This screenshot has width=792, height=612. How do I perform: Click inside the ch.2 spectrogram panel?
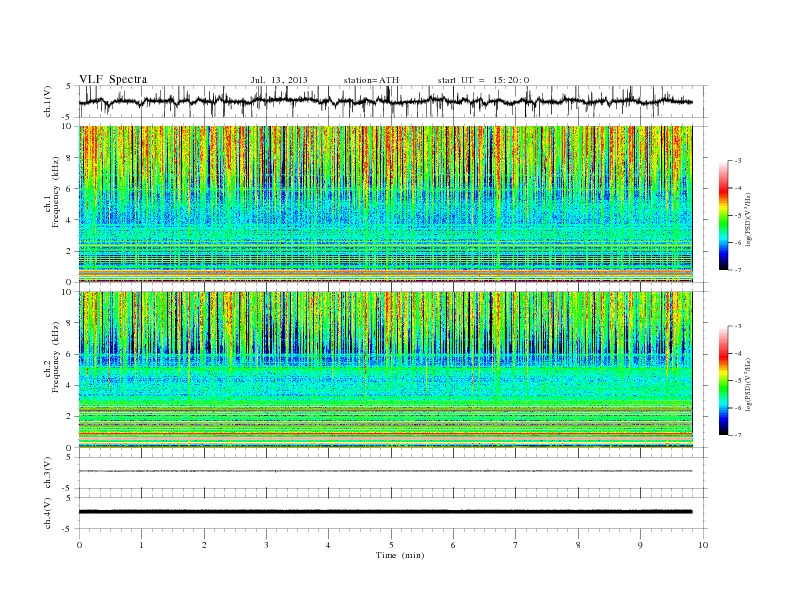click(x=385, y=370)
